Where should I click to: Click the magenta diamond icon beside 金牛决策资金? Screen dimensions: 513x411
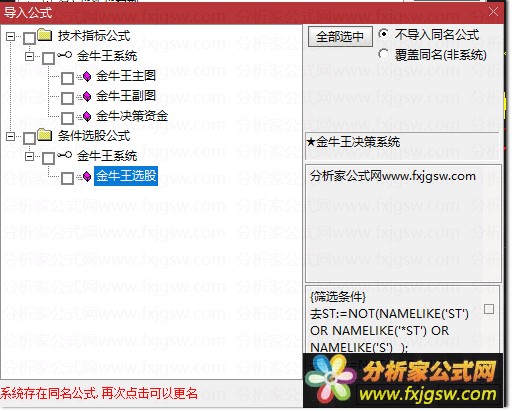87,117
